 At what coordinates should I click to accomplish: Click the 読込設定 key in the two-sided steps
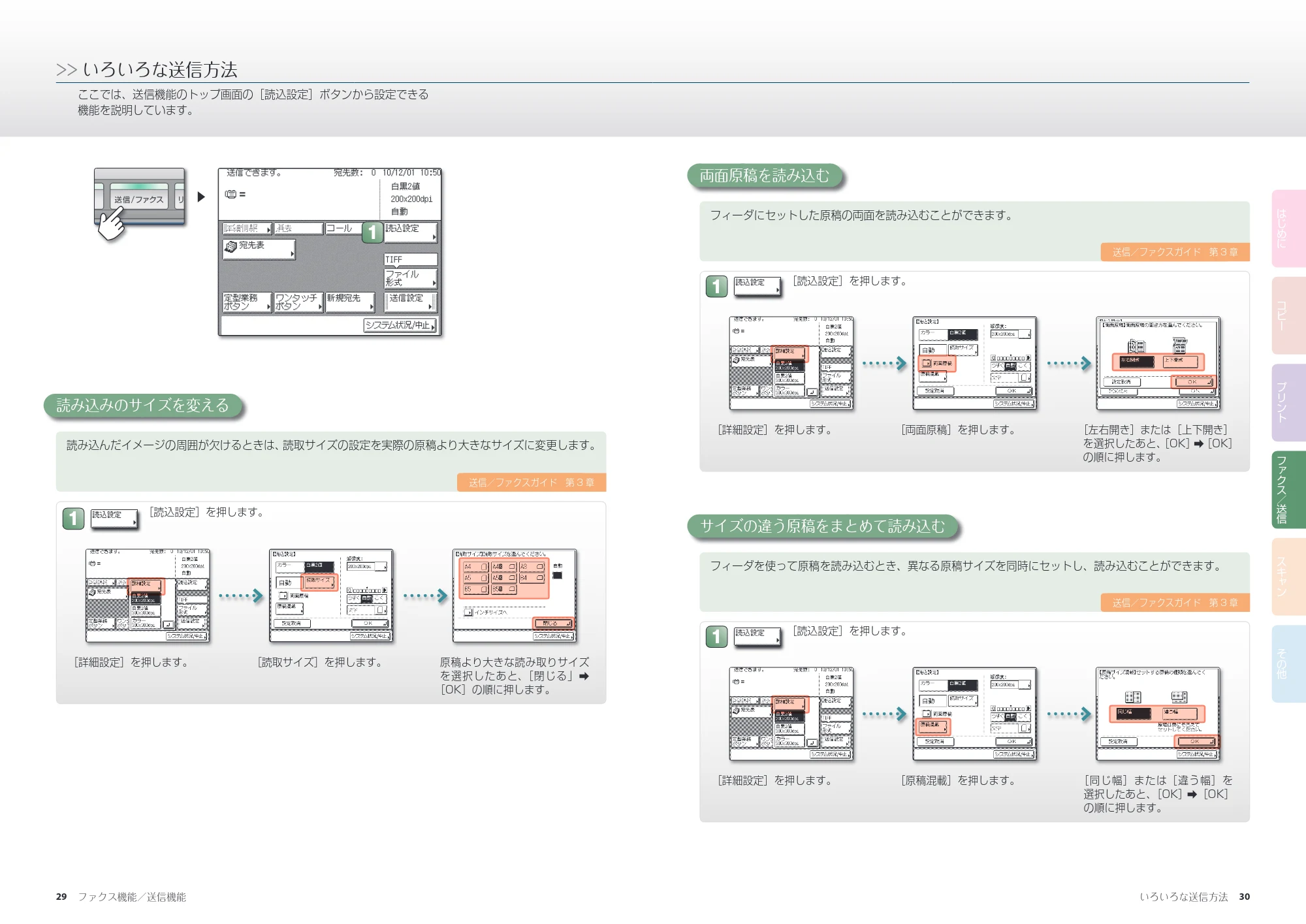pos(757,286)
